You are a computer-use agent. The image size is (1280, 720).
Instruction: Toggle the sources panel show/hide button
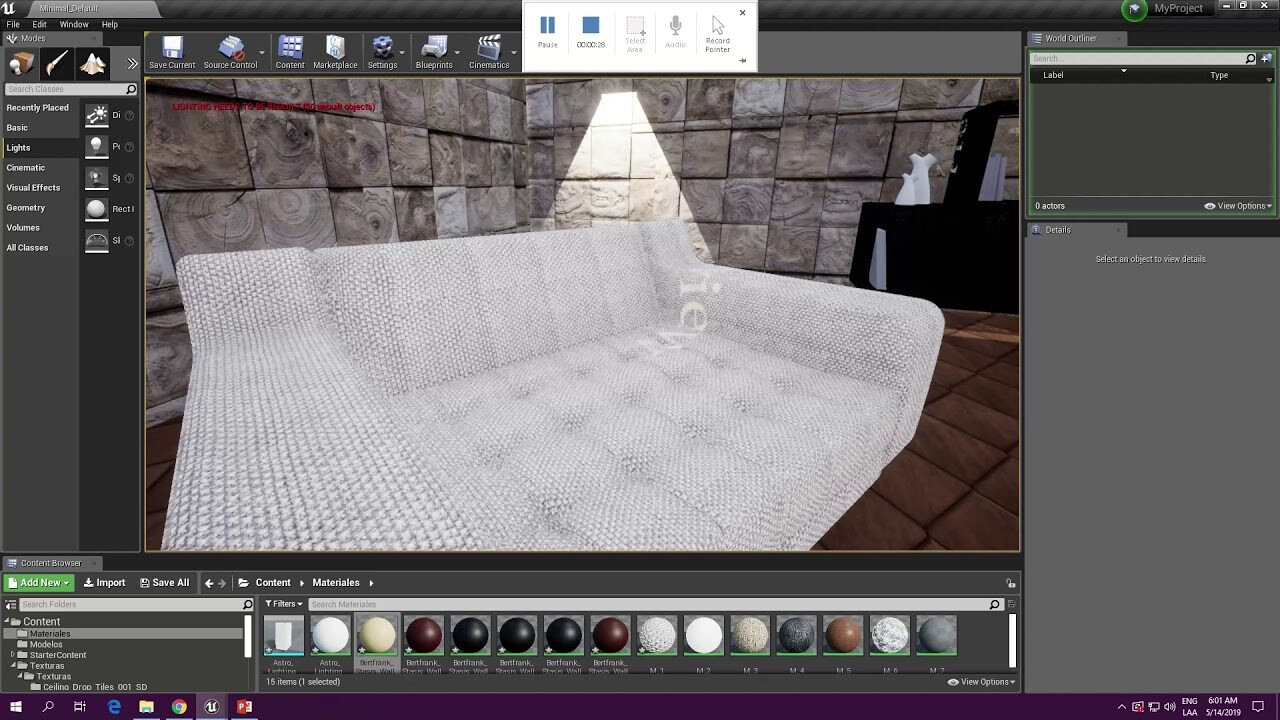pos(11,605)
